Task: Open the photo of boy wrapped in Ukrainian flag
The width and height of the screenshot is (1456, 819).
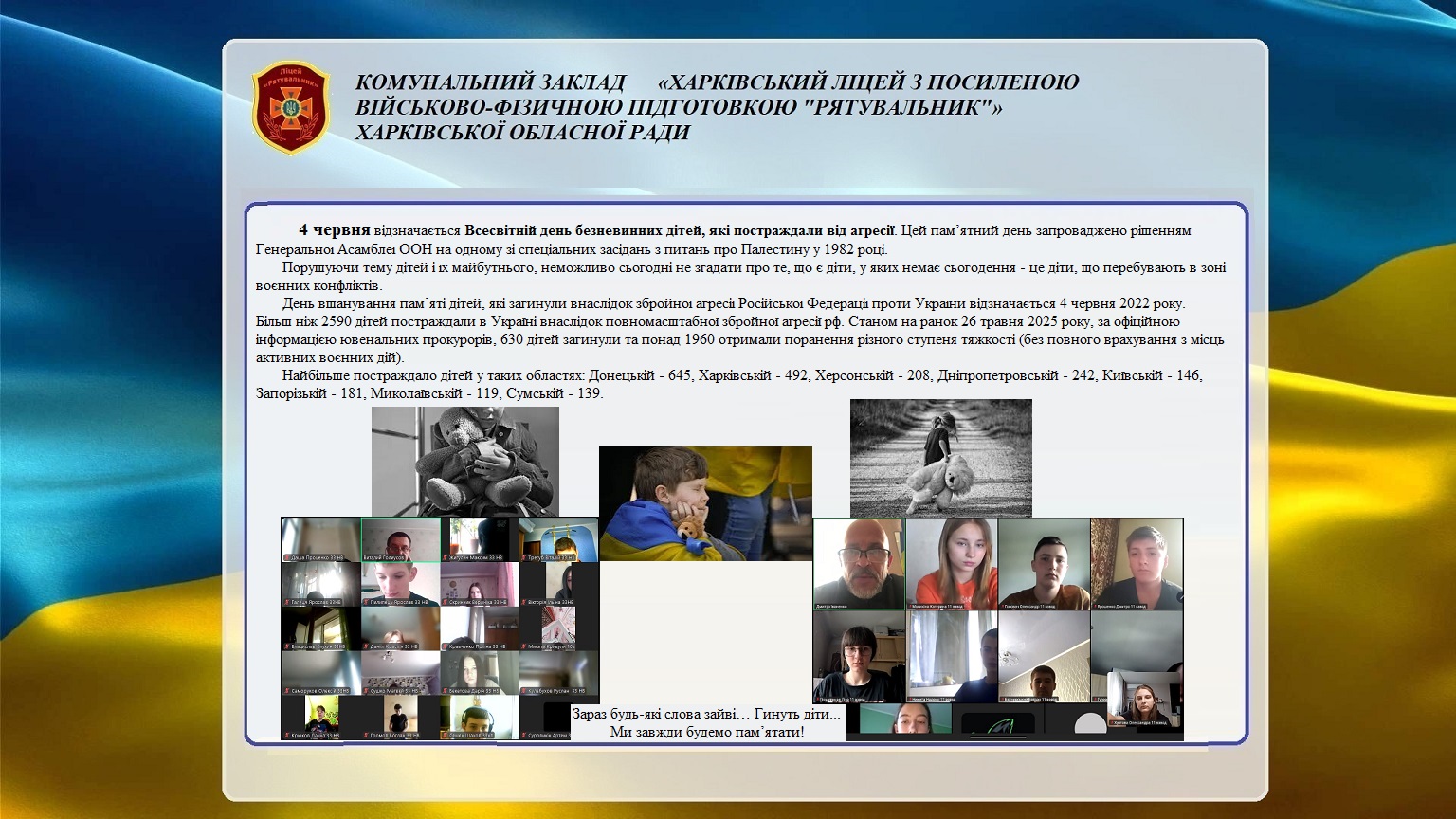Action: [705, 503]
